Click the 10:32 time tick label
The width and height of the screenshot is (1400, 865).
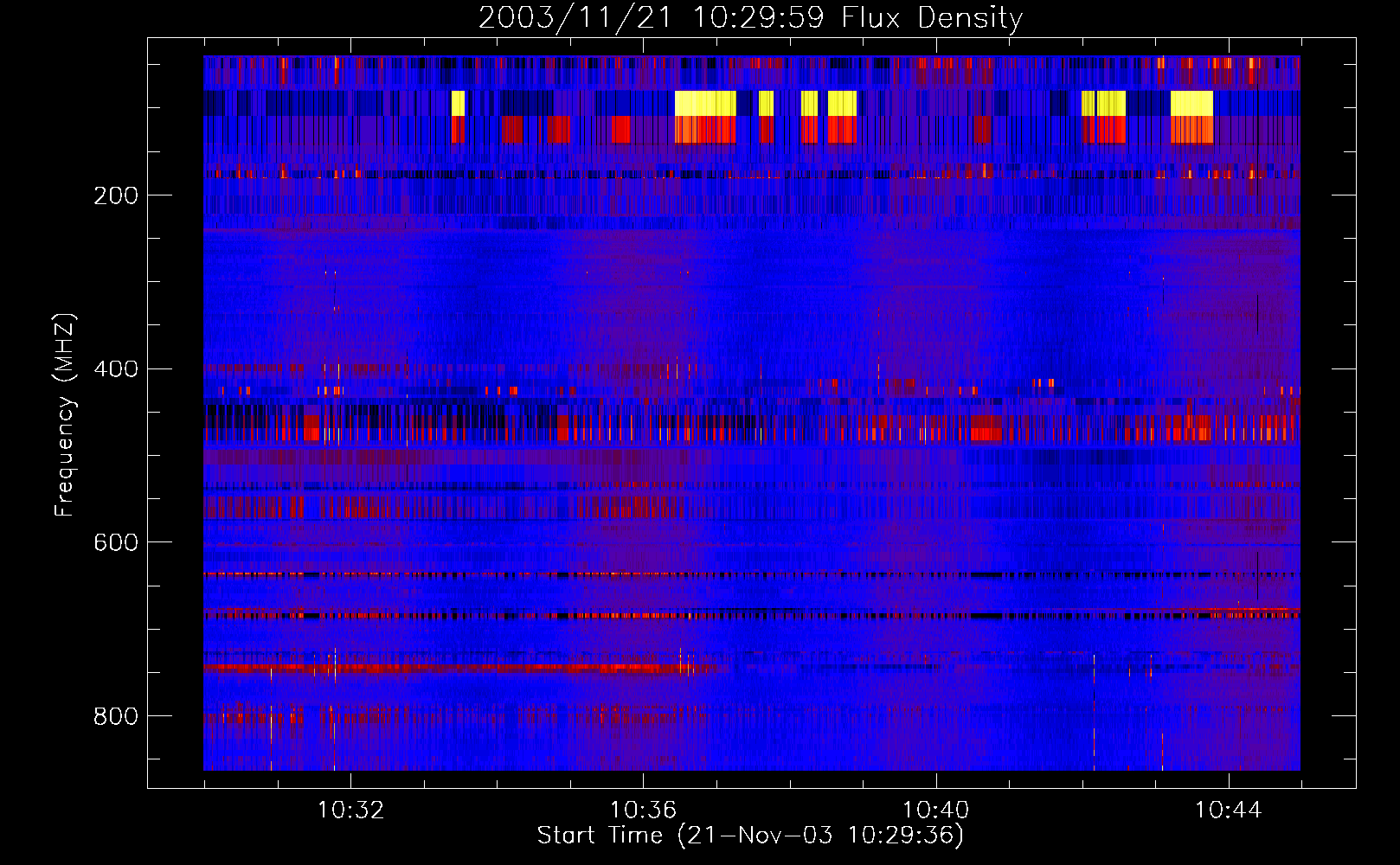pyautogui.click(x=350, y=811)
